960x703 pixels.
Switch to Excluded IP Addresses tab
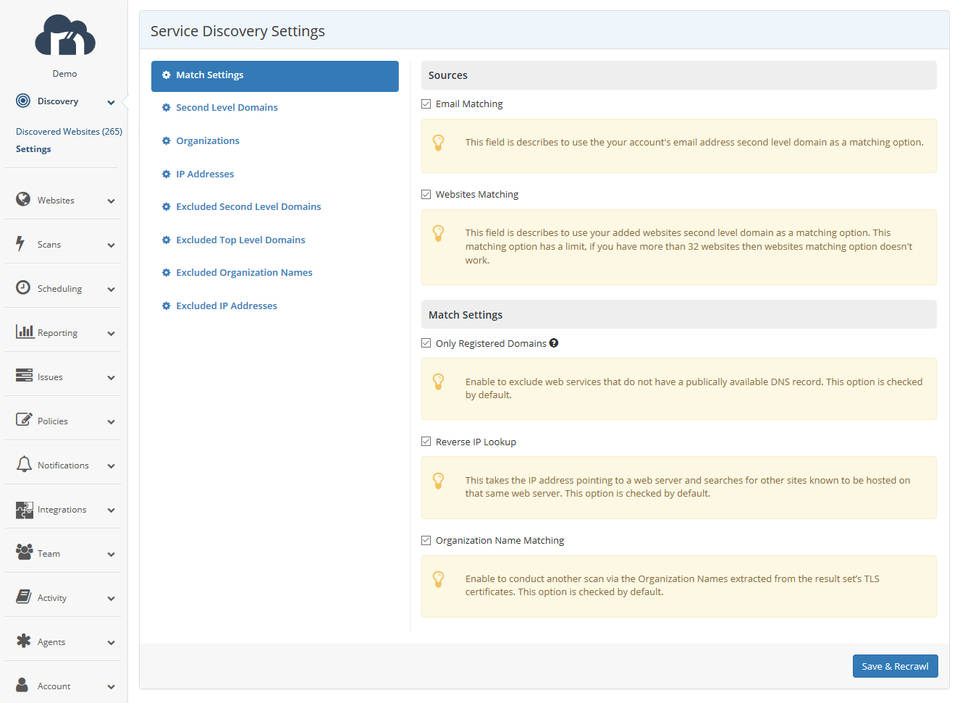pyautogui.click(x=226, y=306)
